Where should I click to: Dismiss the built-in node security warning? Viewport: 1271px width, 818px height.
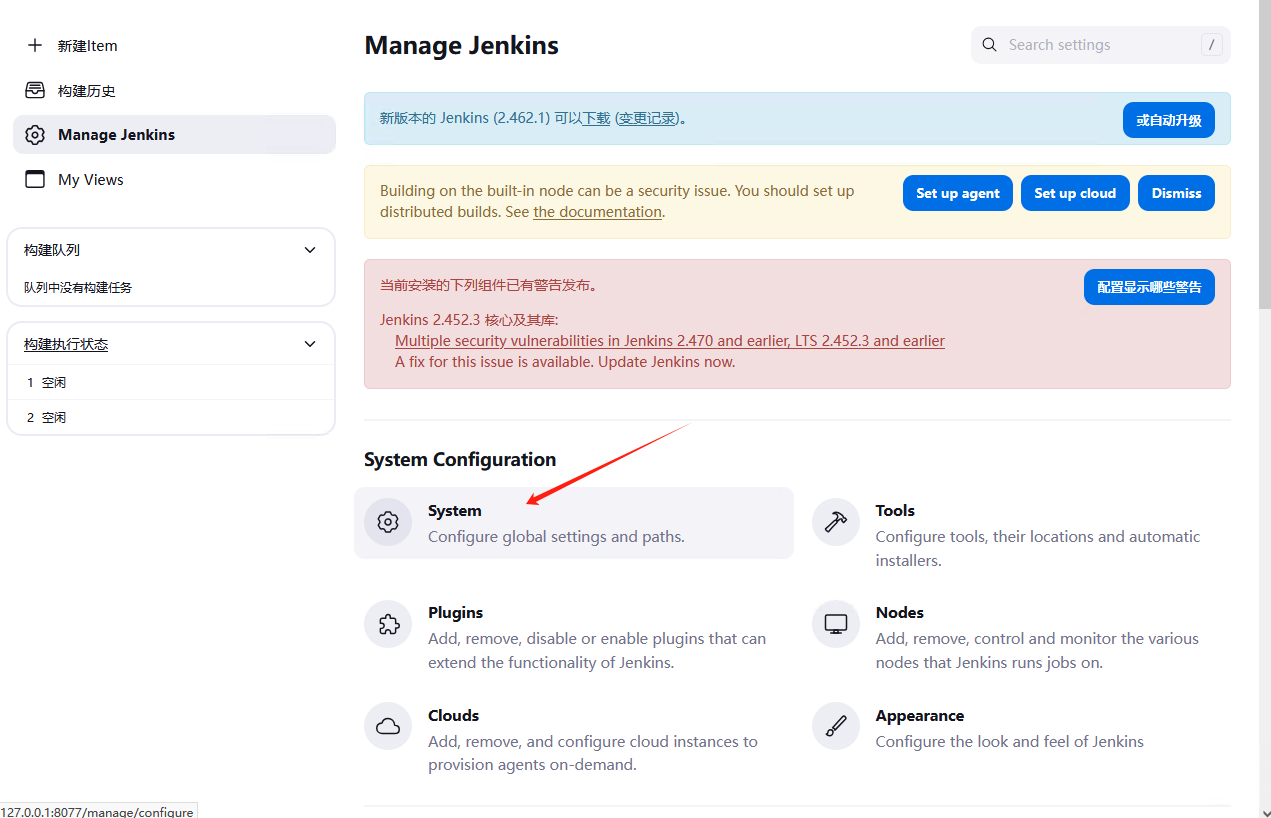[x=1176, y=193]
